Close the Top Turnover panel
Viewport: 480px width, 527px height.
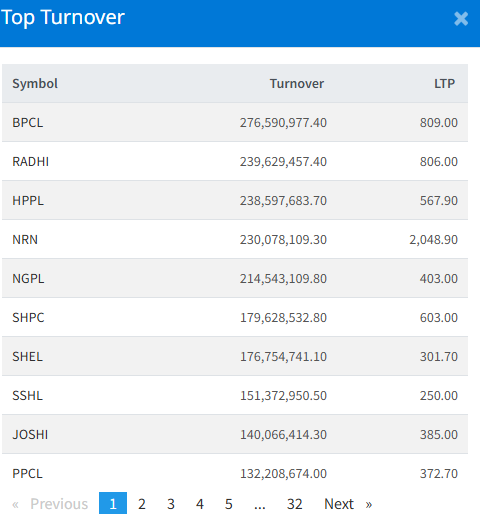pyautogui.click(x=461, y=19)
